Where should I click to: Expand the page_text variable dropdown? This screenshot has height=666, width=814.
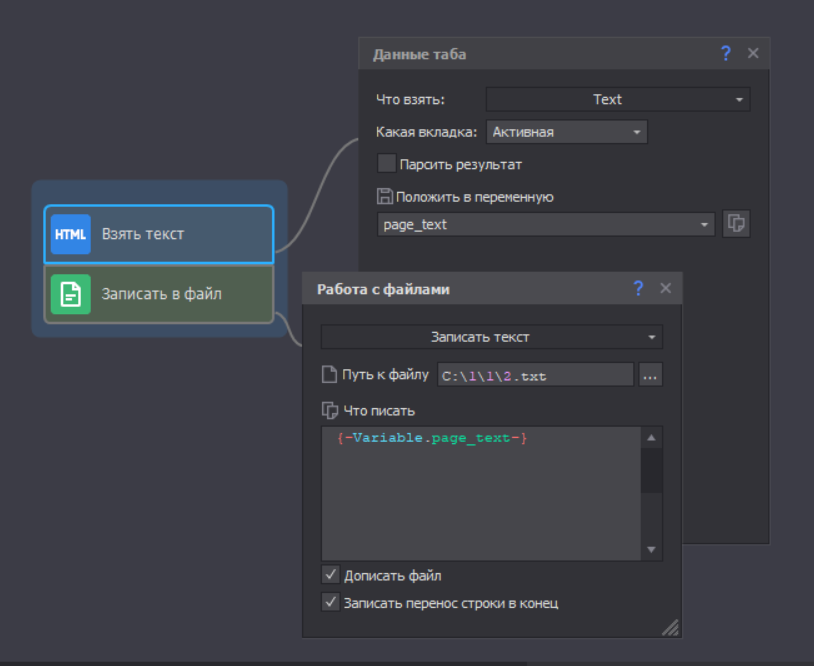546,224
